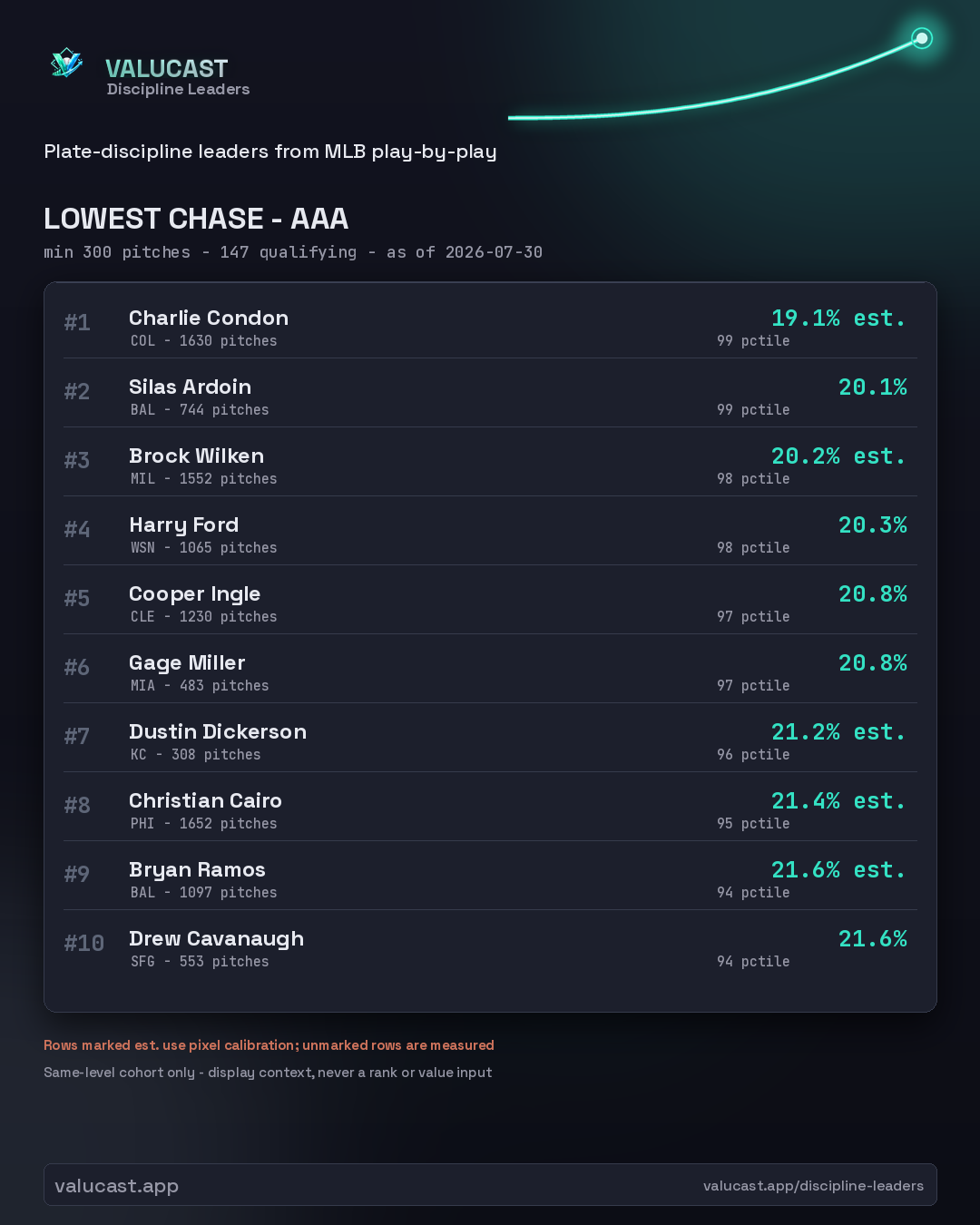Click Dustin Dickerson's 21.2% est. value

(838, 731)
